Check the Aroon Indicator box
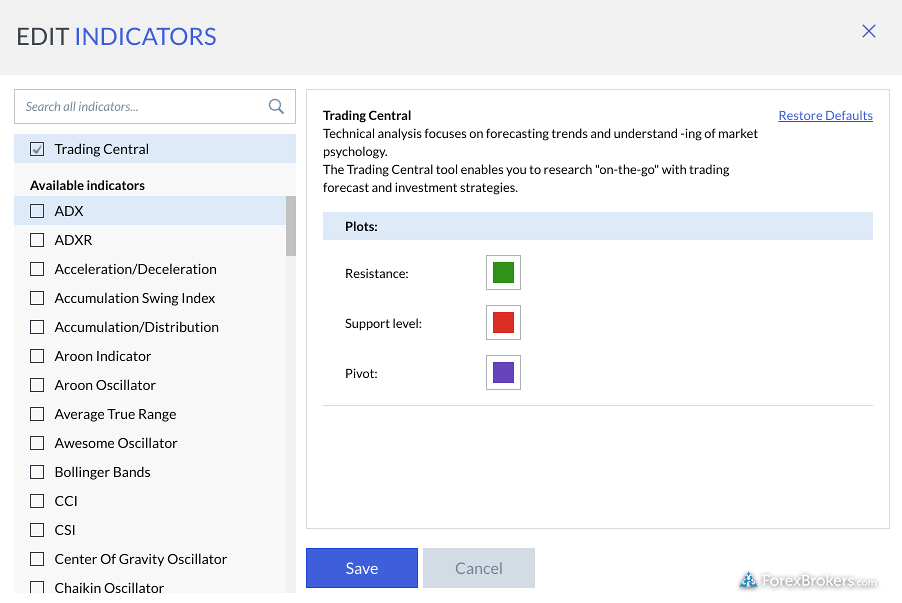The height and width of the screenshot is (603, 902). point(37,356)
